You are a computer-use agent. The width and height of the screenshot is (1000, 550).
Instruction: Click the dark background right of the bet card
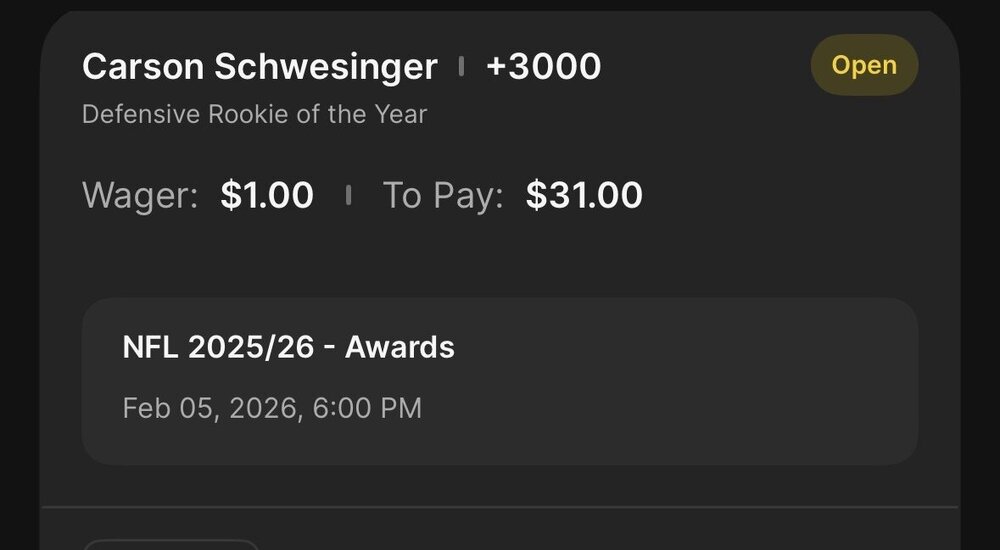click(980, 300)
